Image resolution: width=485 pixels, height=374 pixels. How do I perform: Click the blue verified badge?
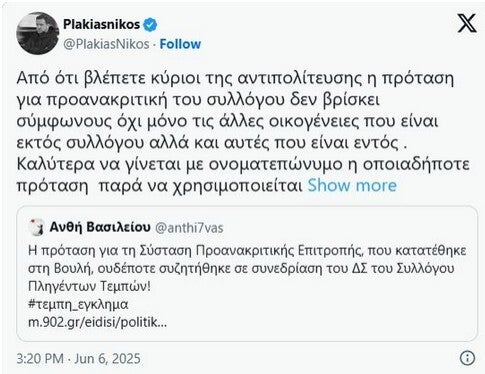(x=150, y=25)
